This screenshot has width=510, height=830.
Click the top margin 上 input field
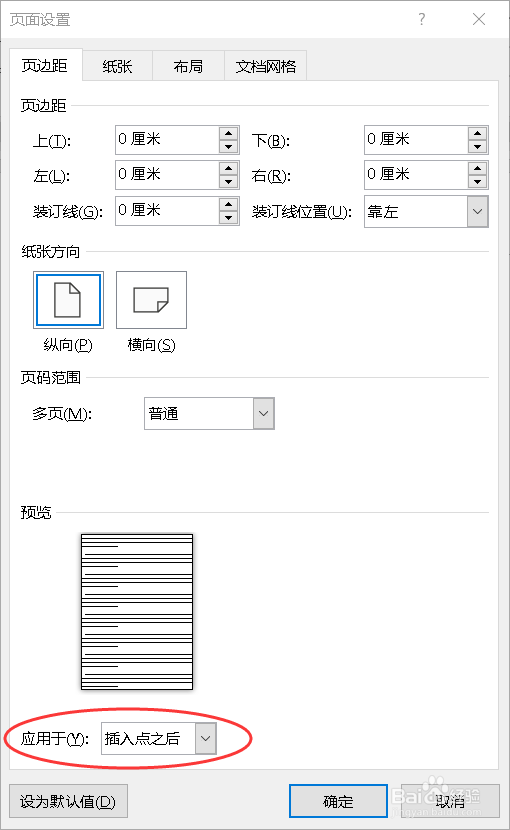(167, 140)
